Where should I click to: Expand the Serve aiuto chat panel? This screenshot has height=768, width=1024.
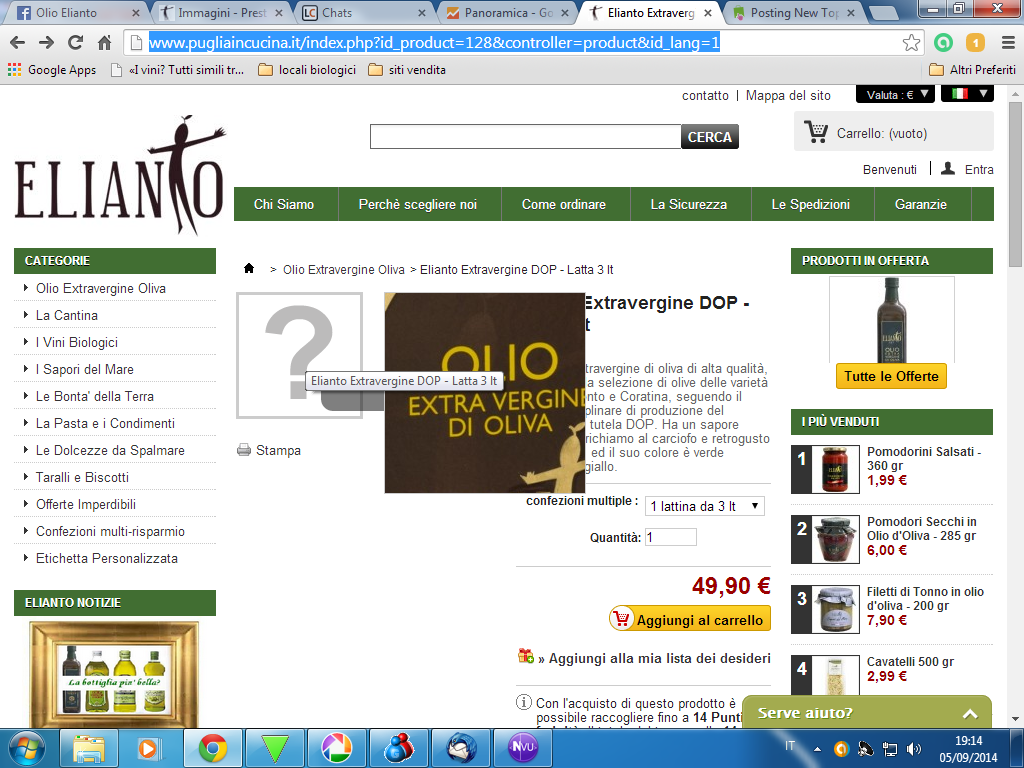[867, 712]
